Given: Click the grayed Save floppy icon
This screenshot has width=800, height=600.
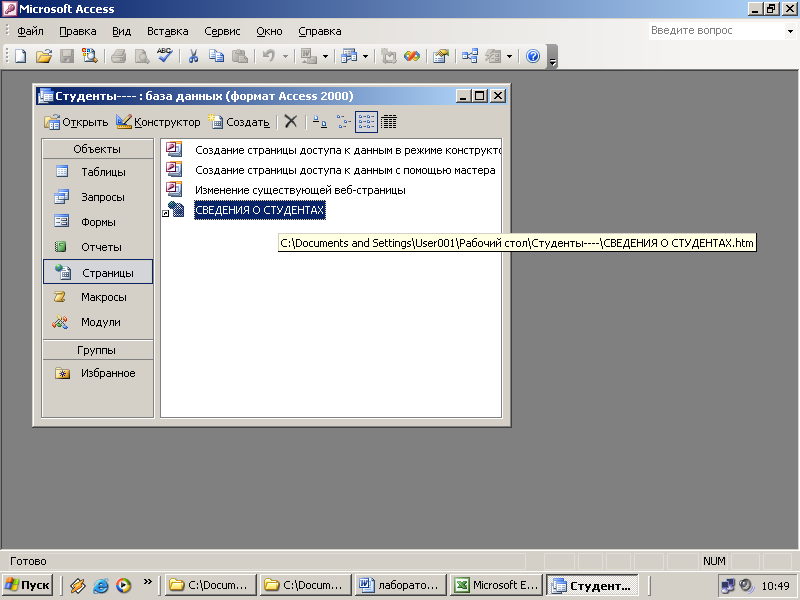Looking at the screenshot, I should coord(67,56).
